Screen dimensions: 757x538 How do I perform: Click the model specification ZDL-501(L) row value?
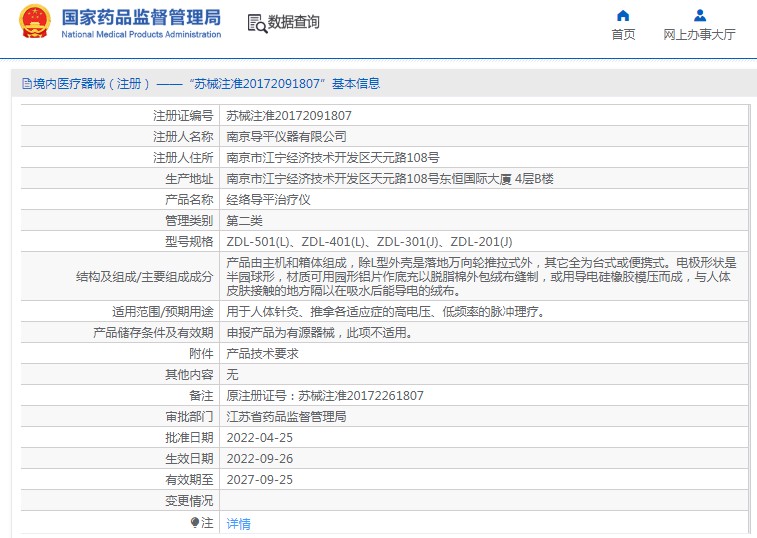369,241
